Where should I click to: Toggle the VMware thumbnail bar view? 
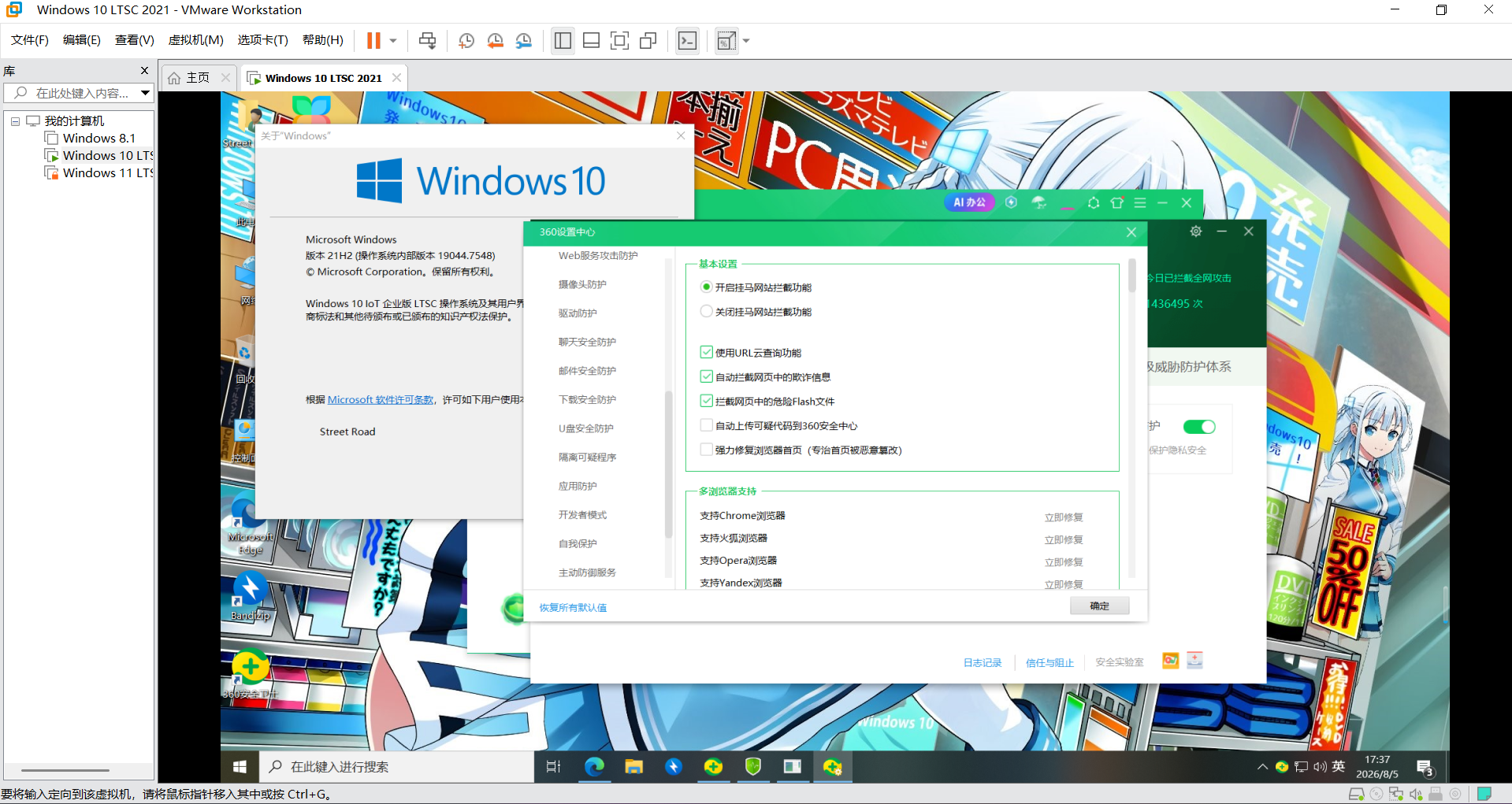(x=592, y=40)
